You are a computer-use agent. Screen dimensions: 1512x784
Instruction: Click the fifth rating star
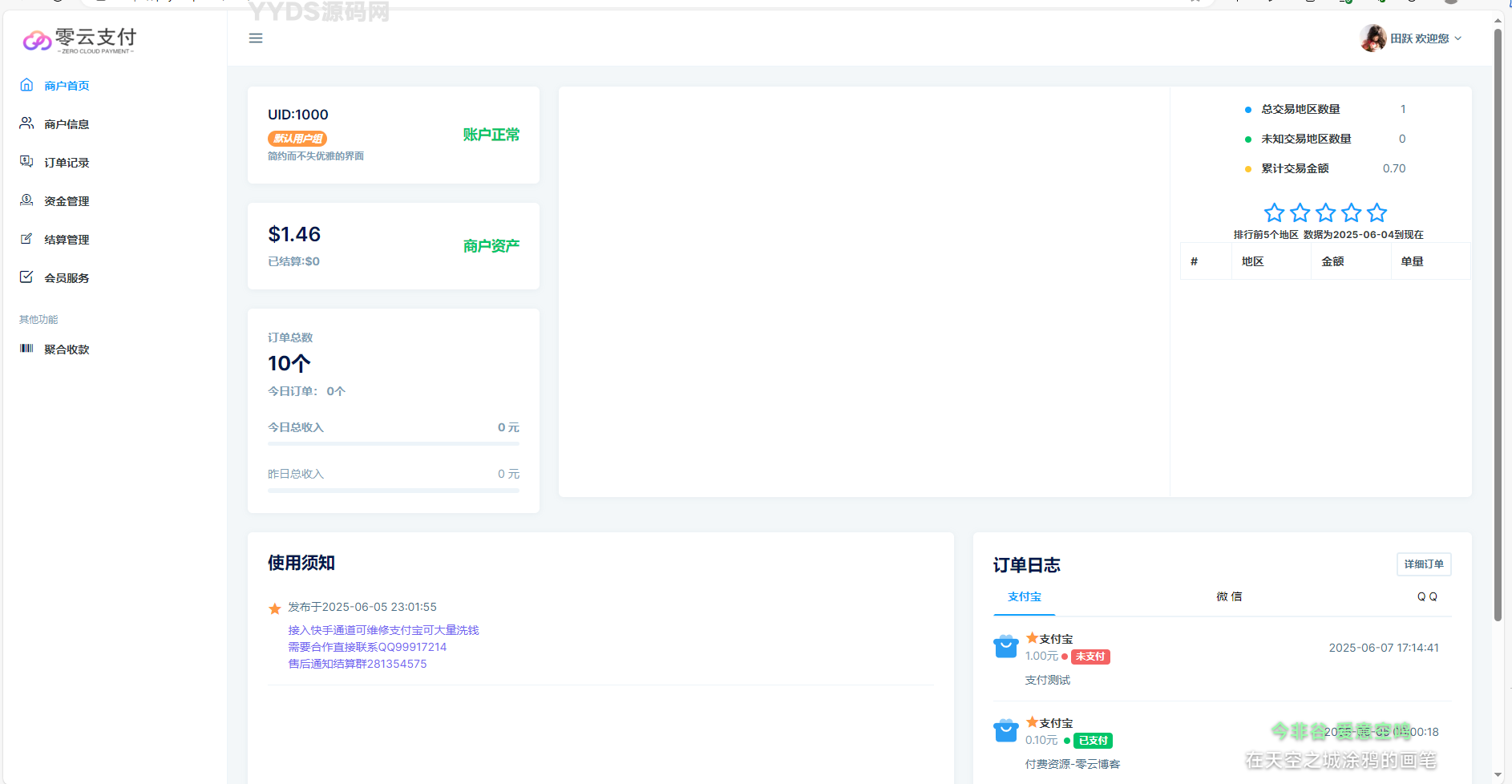coord(1377,212)
